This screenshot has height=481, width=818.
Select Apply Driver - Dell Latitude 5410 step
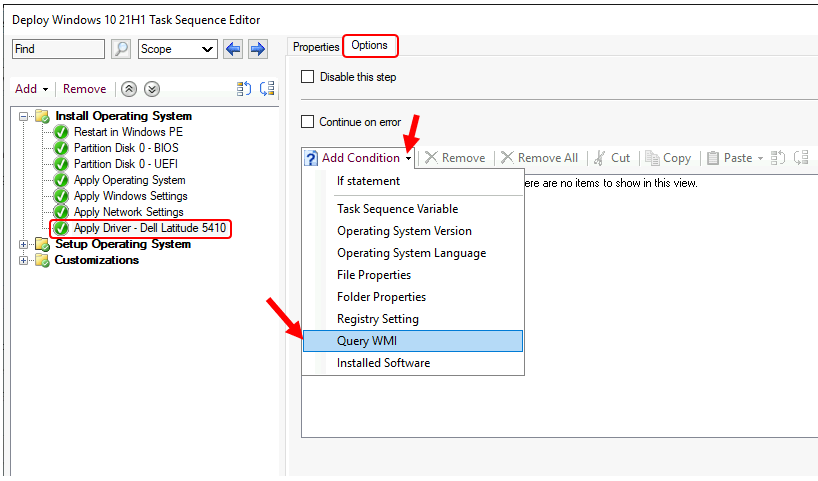(150, 229)
